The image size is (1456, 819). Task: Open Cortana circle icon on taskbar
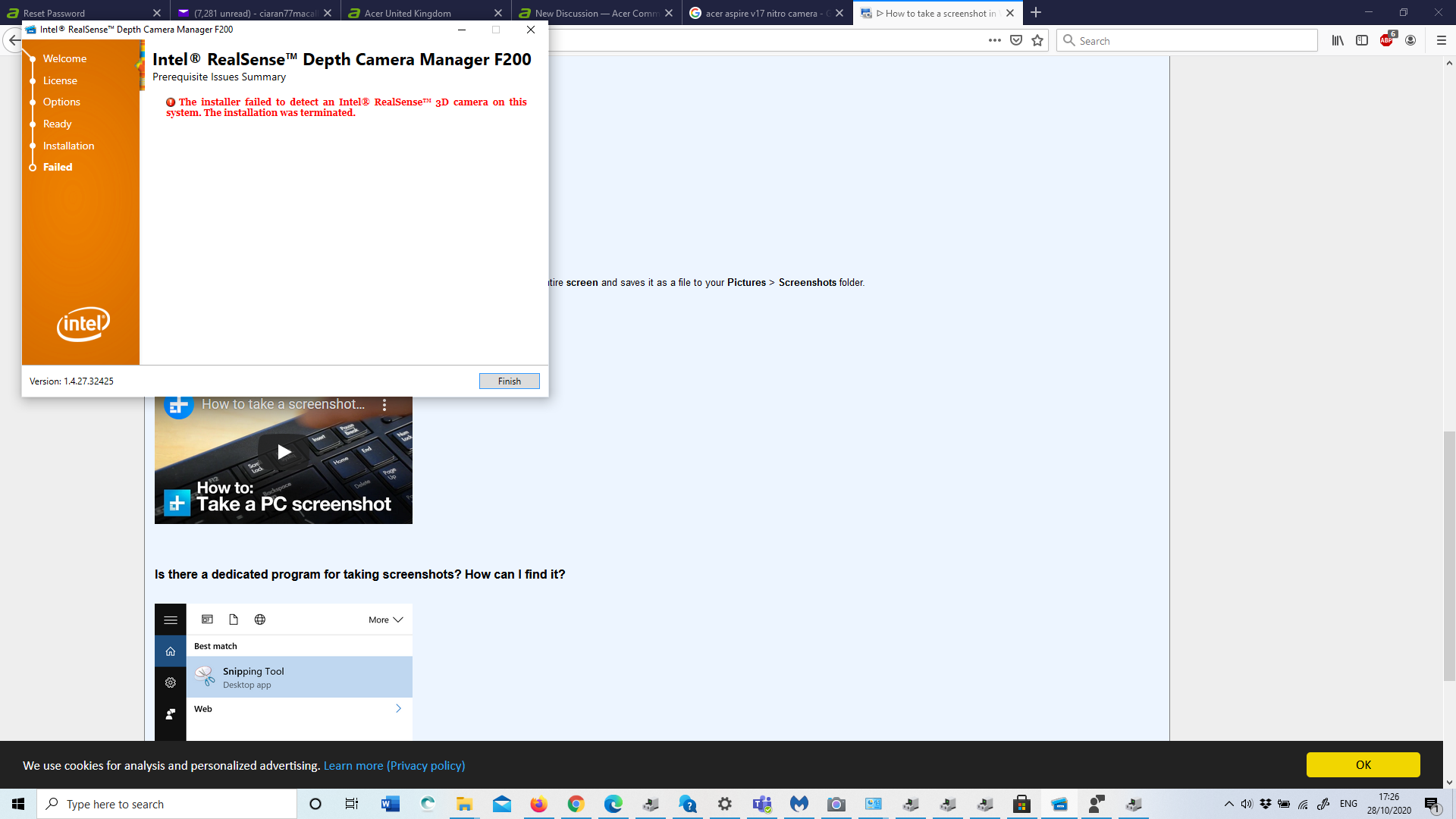(x=315, y=804)
